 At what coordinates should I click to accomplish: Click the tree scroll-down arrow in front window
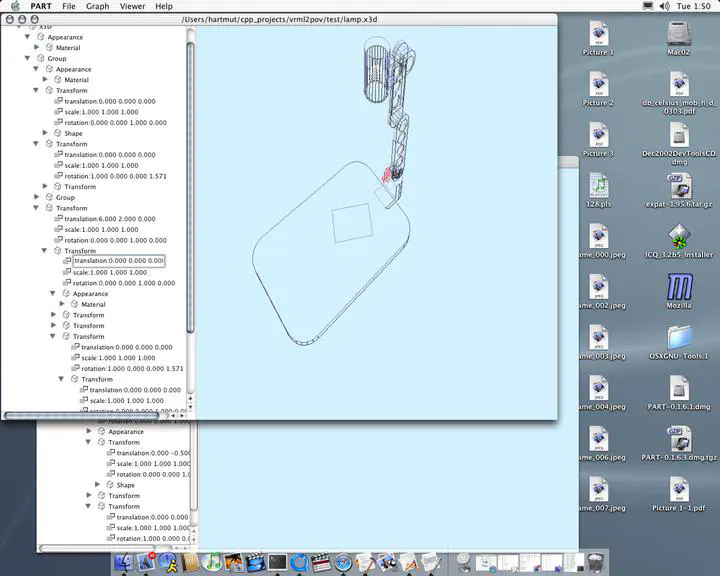(191, 407)
